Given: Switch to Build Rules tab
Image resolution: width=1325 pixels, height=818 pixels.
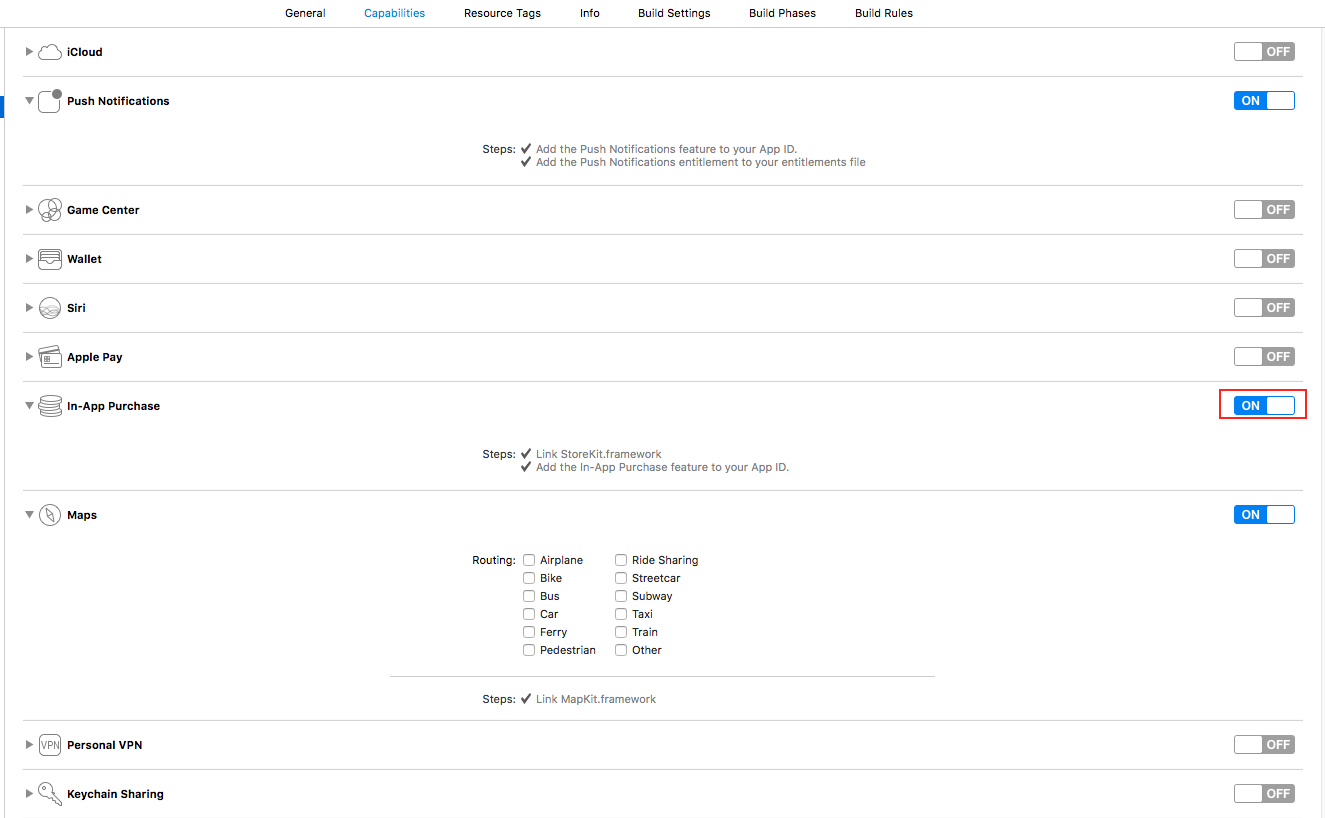Looking at the screenshot, I should click(x=884, y=13).
